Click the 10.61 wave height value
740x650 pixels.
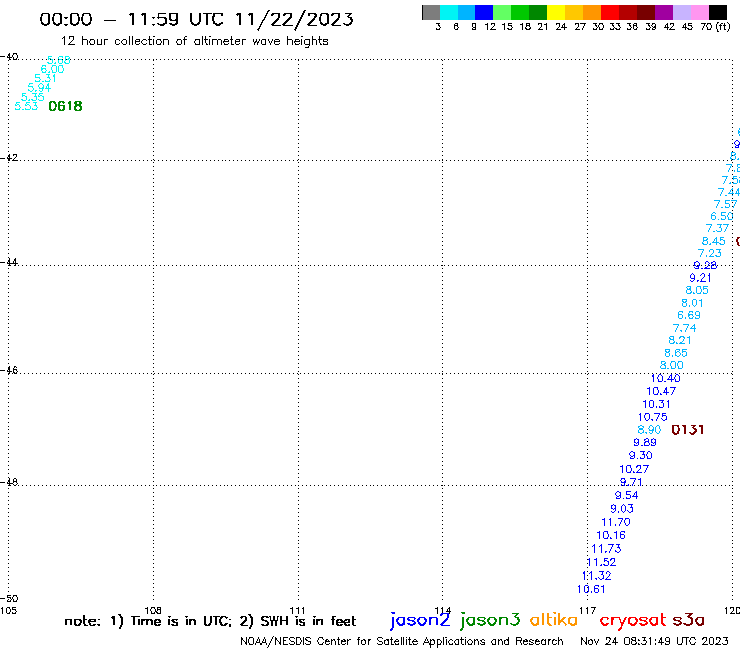[x=591, y=589]
